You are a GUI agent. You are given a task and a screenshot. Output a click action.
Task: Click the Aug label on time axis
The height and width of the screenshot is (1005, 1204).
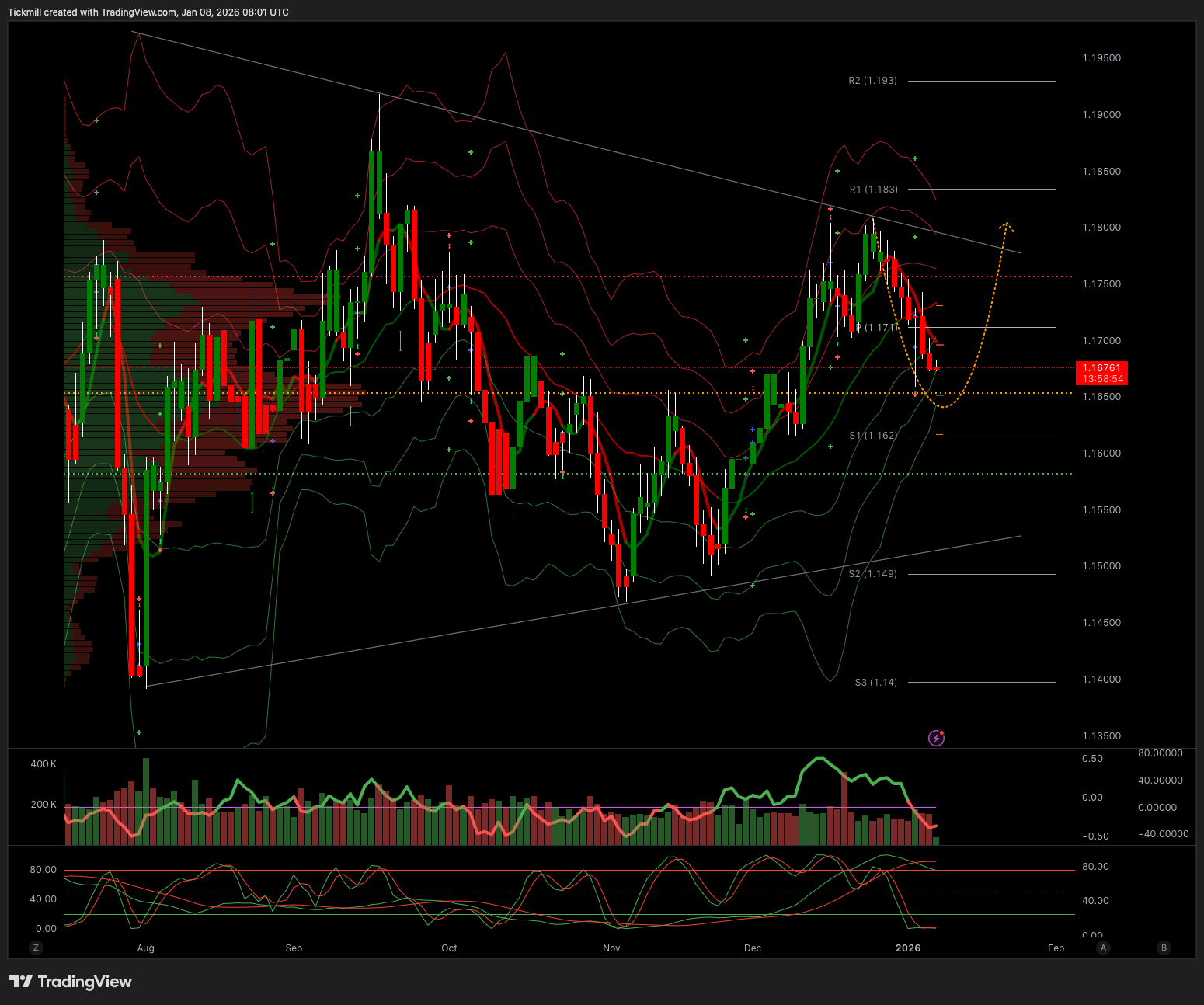tap(145, 948)
